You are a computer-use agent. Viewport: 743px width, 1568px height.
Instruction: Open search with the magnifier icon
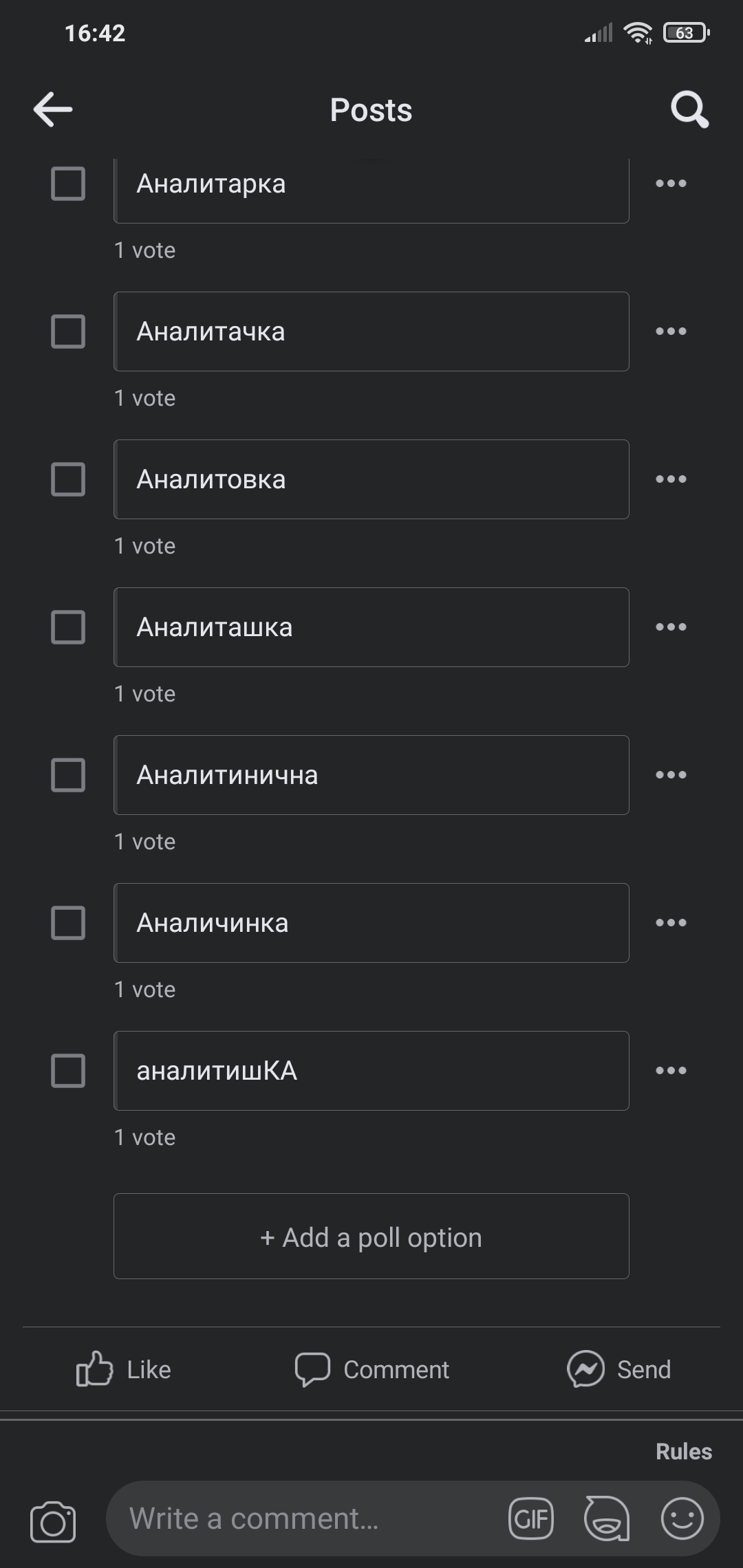click(689, 109)
